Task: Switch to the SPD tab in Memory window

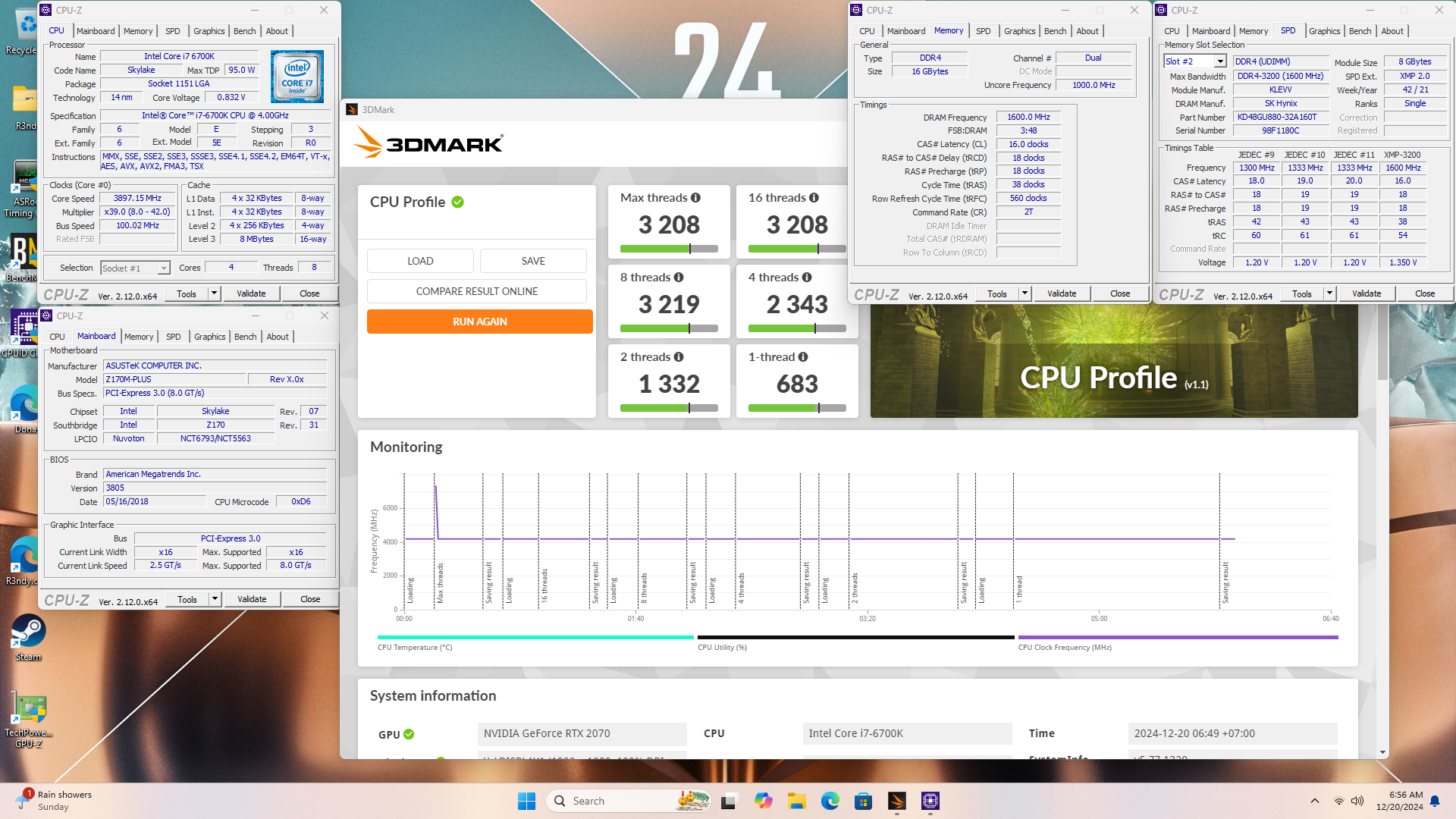Action: pyautogui.click(x=983, y=31)
